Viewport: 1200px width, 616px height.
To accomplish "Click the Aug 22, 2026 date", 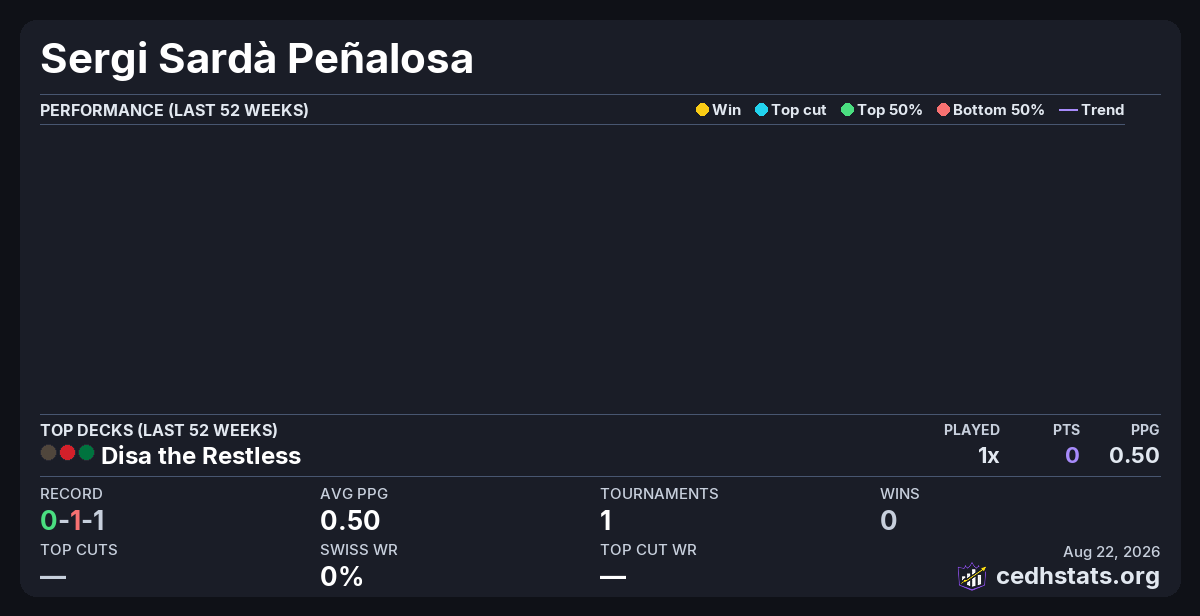I will pyautogui.click(x=1111, y=551).
